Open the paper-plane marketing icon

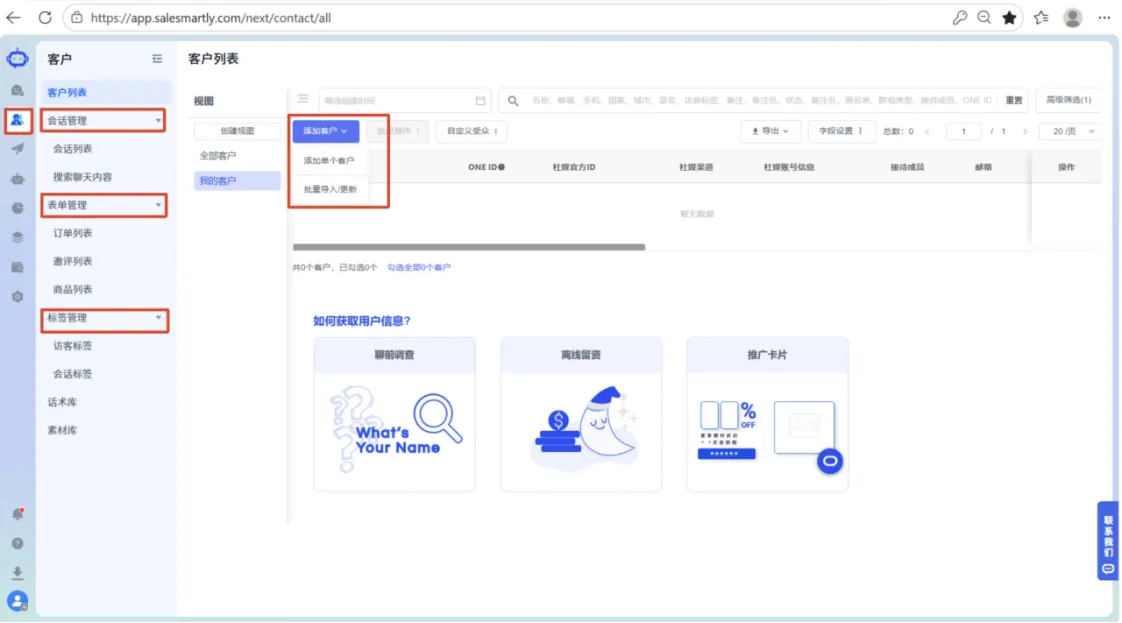(17, 149)
